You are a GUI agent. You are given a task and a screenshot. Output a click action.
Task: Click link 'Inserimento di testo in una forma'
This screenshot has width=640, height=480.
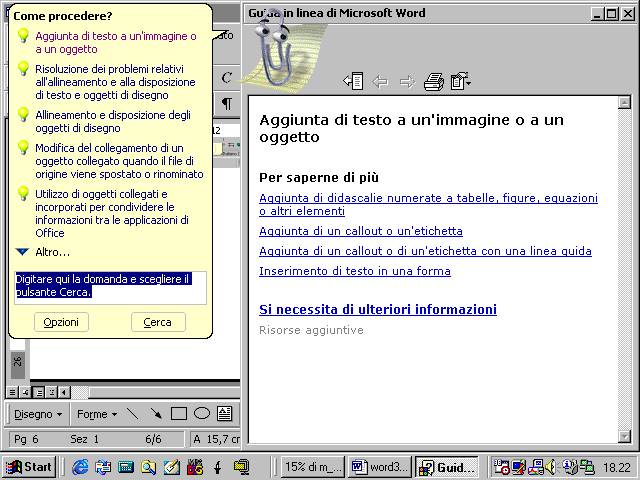[x=355, y=271]
